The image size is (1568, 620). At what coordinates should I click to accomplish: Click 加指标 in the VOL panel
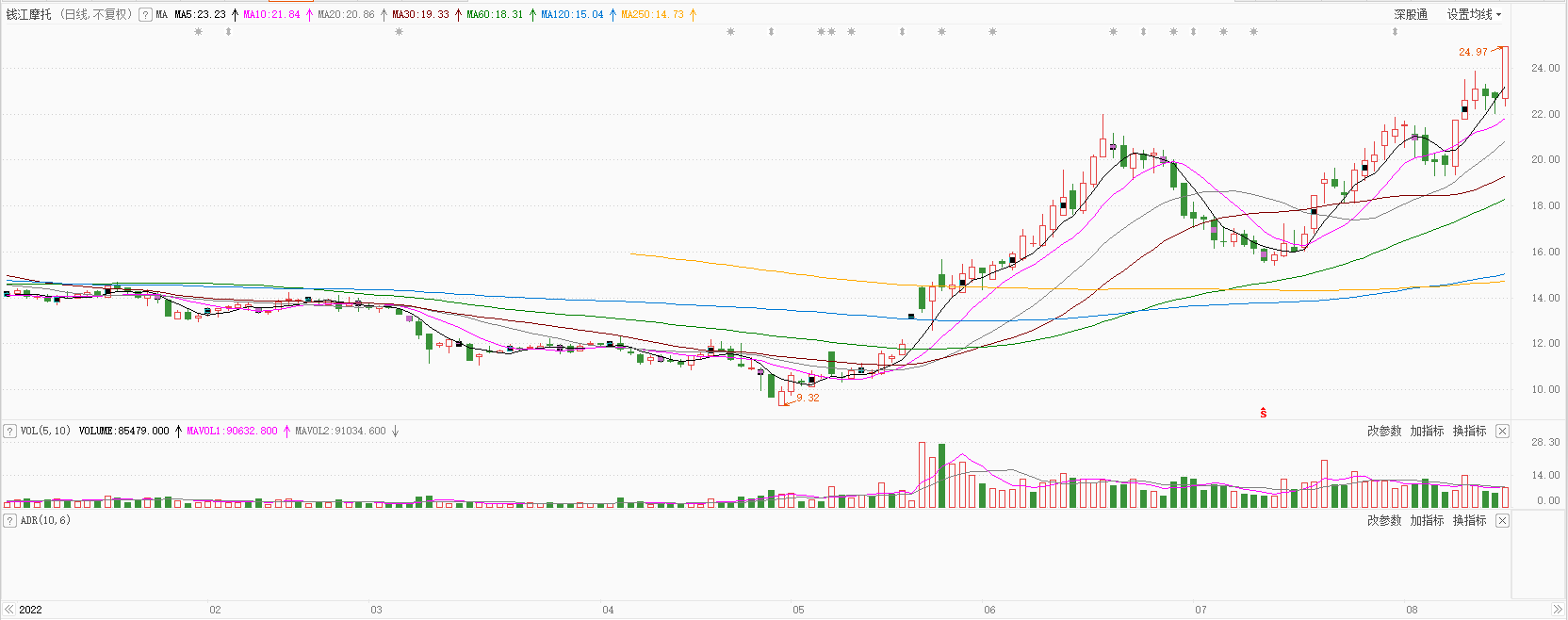click(x=1427, y=431)
